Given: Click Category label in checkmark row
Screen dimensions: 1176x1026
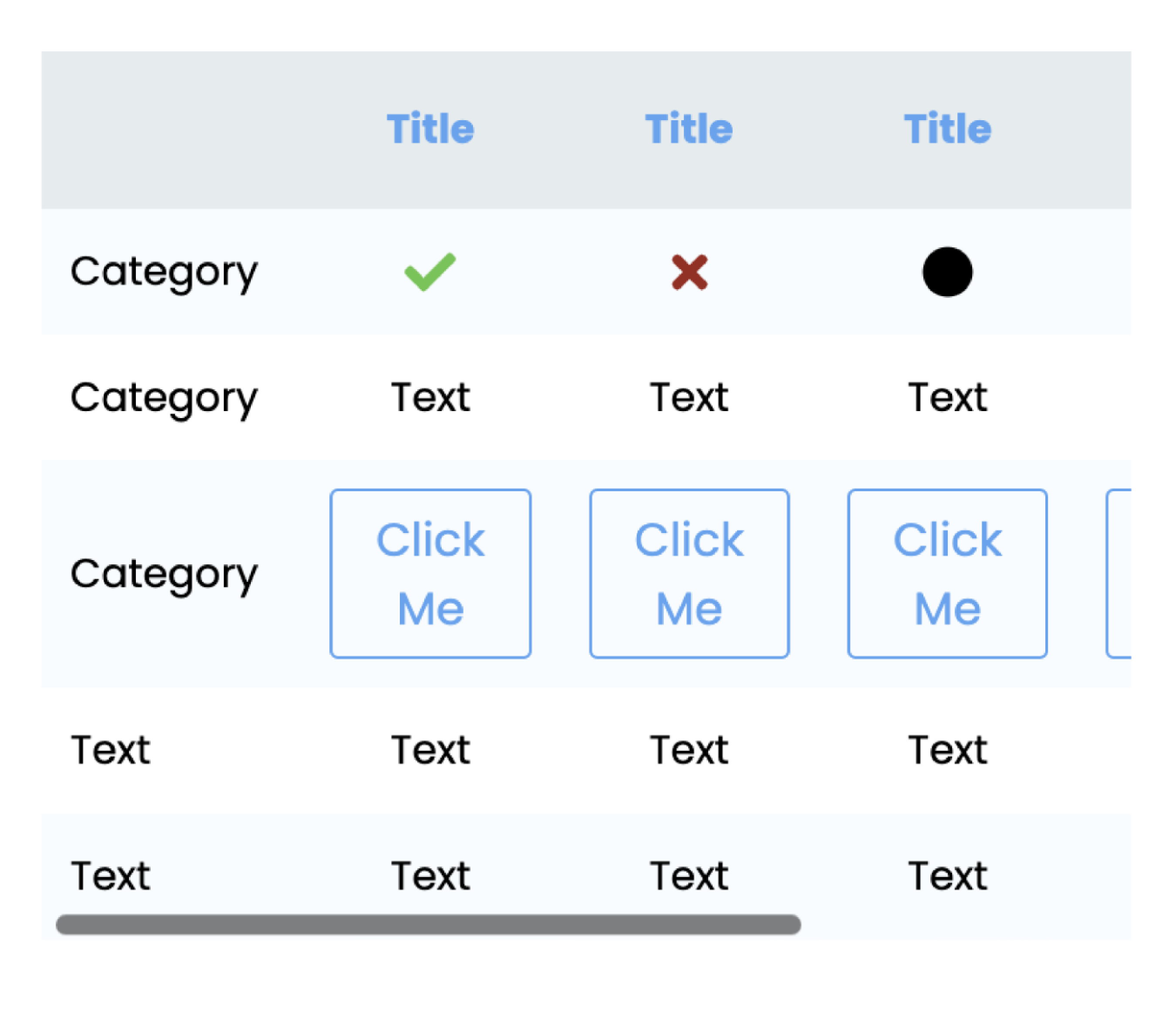Looking at the screenshot, I should click(164, 272).
